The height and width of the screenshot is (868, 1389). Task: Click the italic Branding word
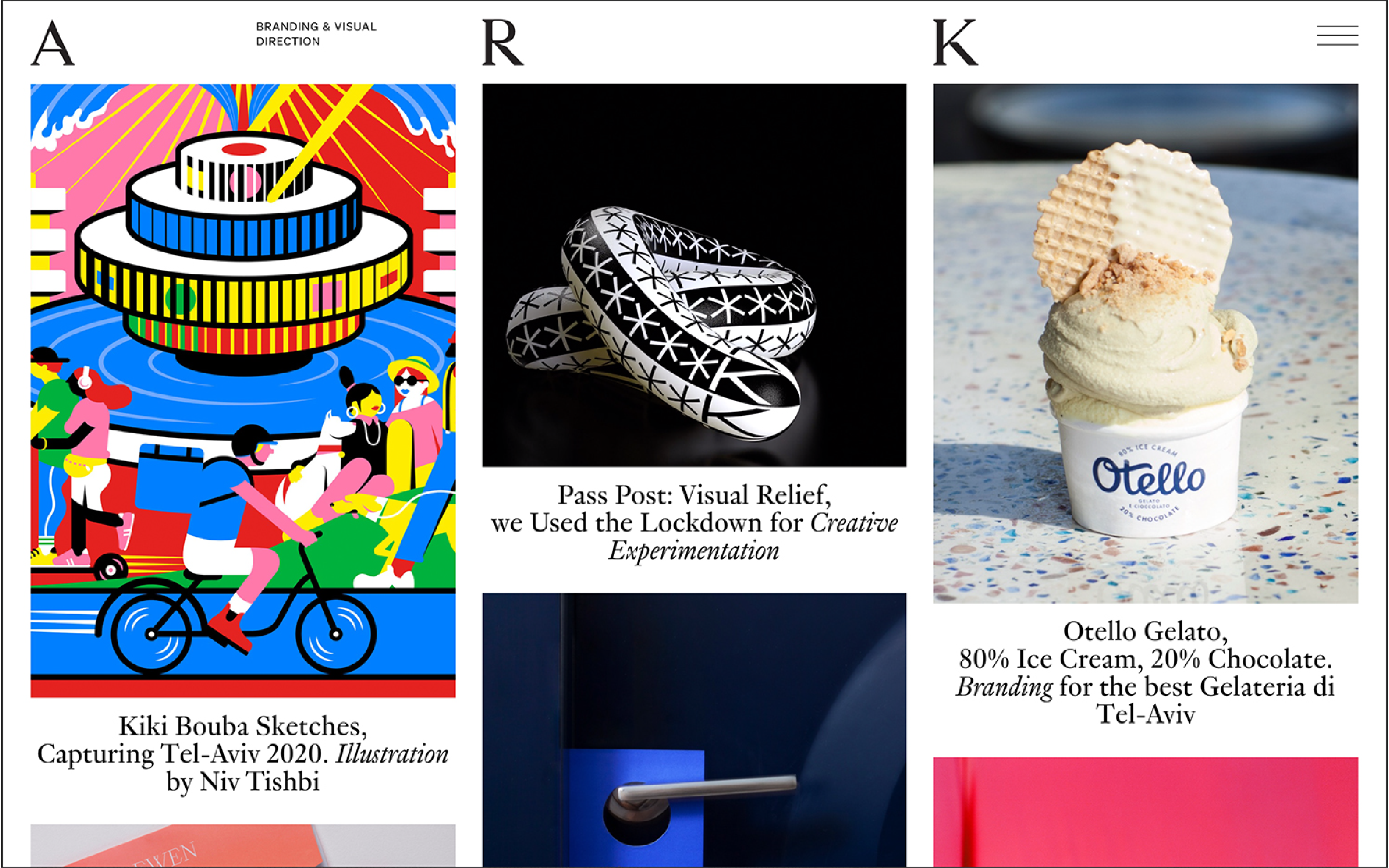pyautogui.click(x=1005, y=687)
